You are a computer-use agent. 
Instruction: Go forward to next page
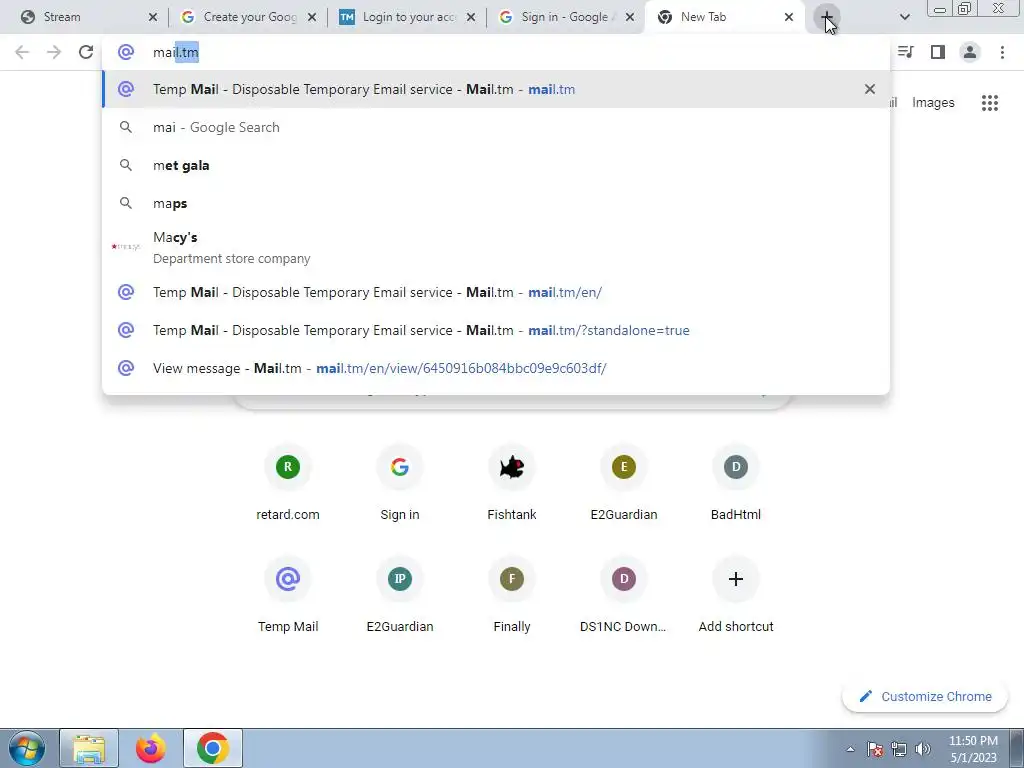(x=54, y=52)
